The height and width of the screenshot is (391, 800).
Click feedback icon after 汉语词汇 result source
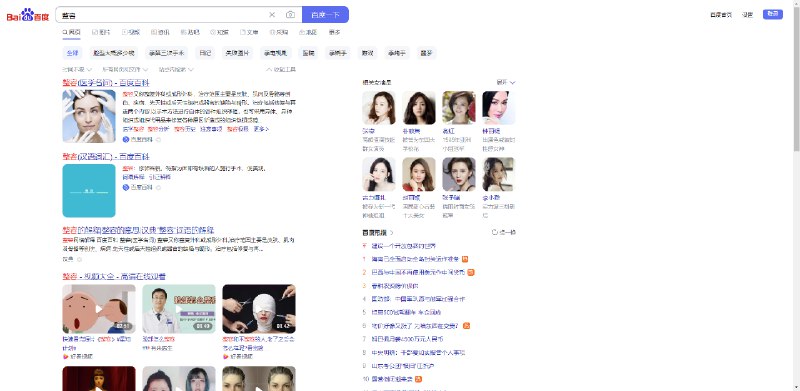[158, 187]
